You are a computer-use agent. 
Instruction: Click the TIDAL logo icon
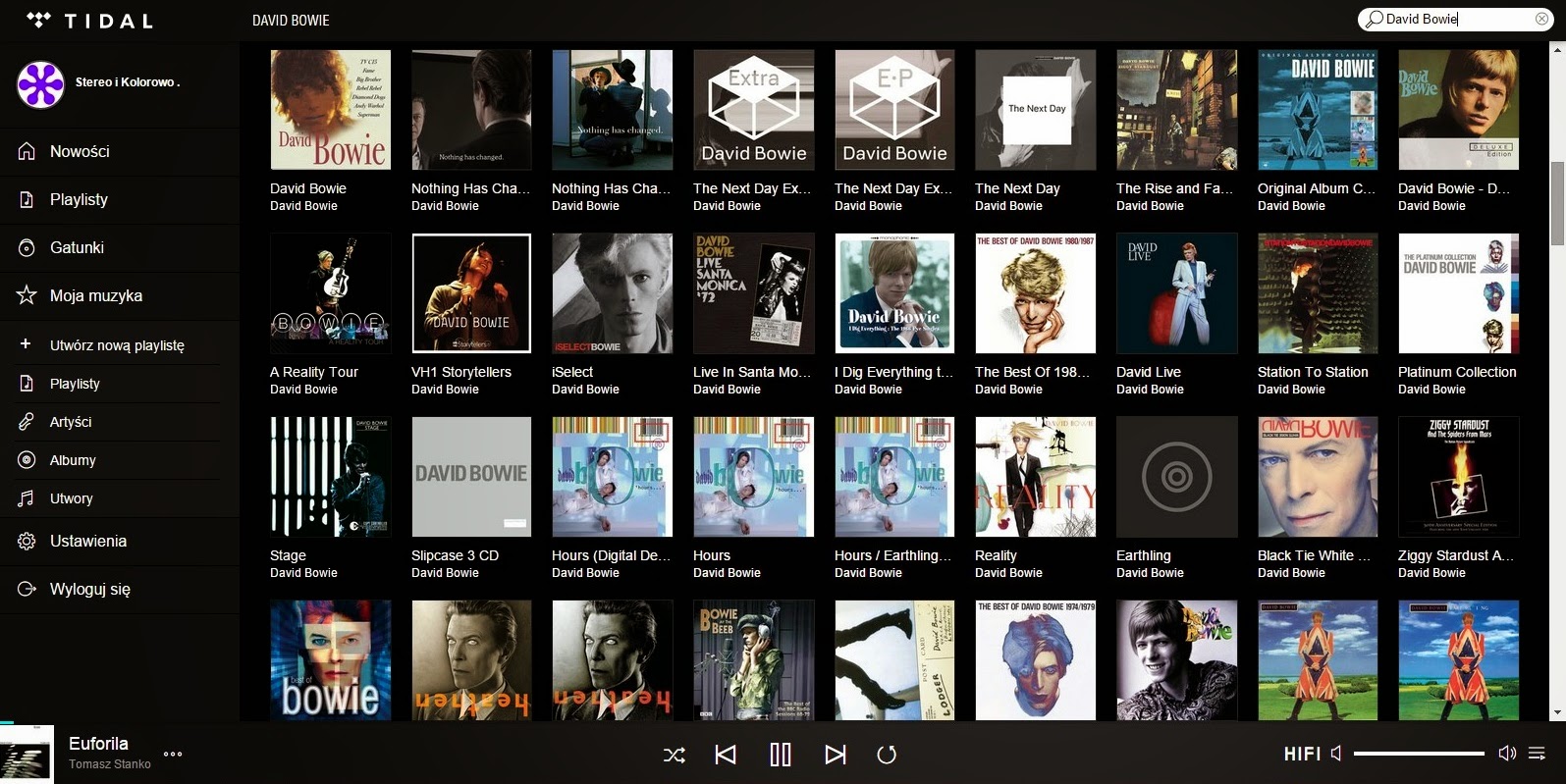[38, 20]
